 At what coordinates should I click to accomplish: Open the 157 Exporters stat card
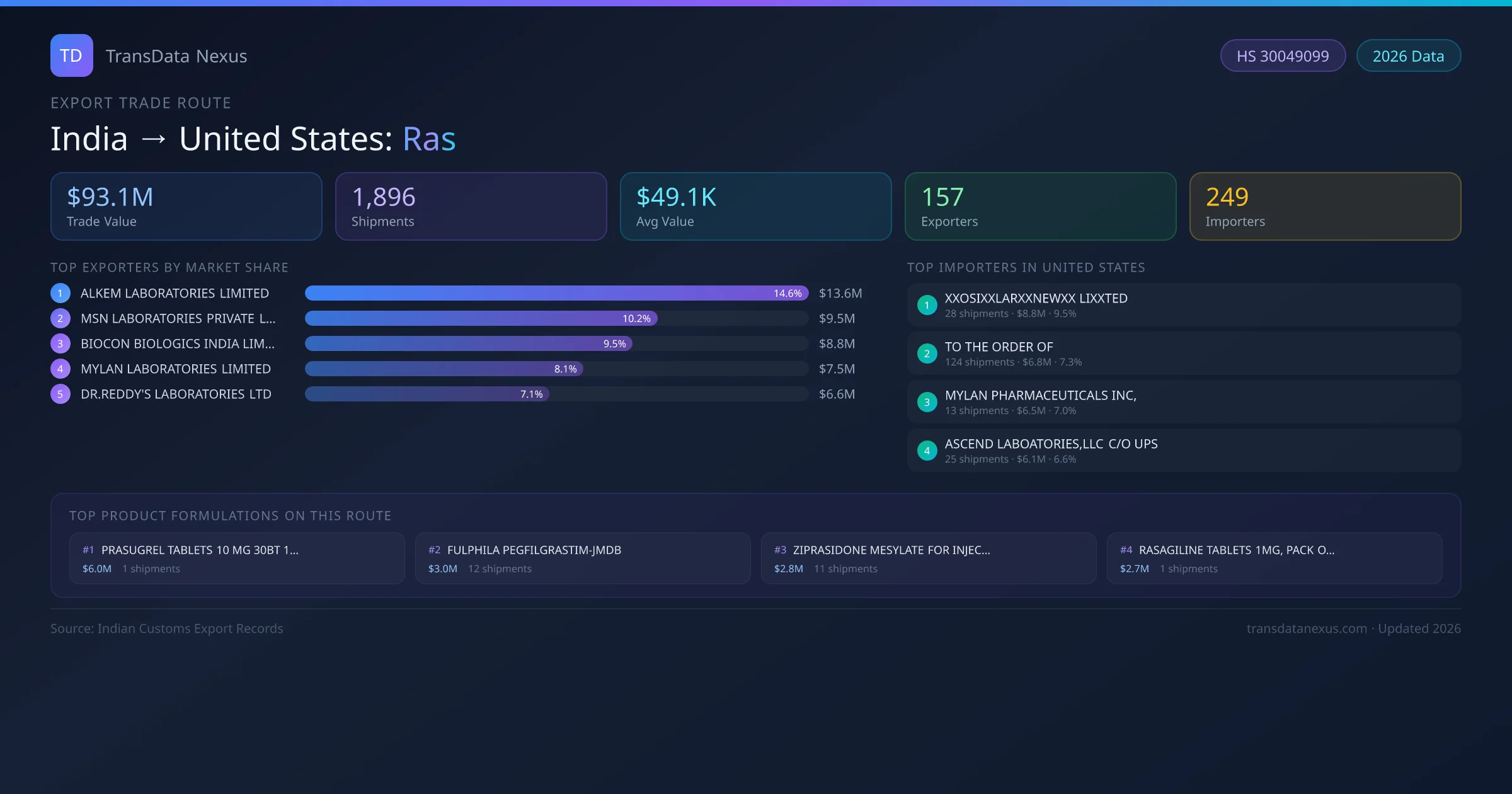(1040, 207)
